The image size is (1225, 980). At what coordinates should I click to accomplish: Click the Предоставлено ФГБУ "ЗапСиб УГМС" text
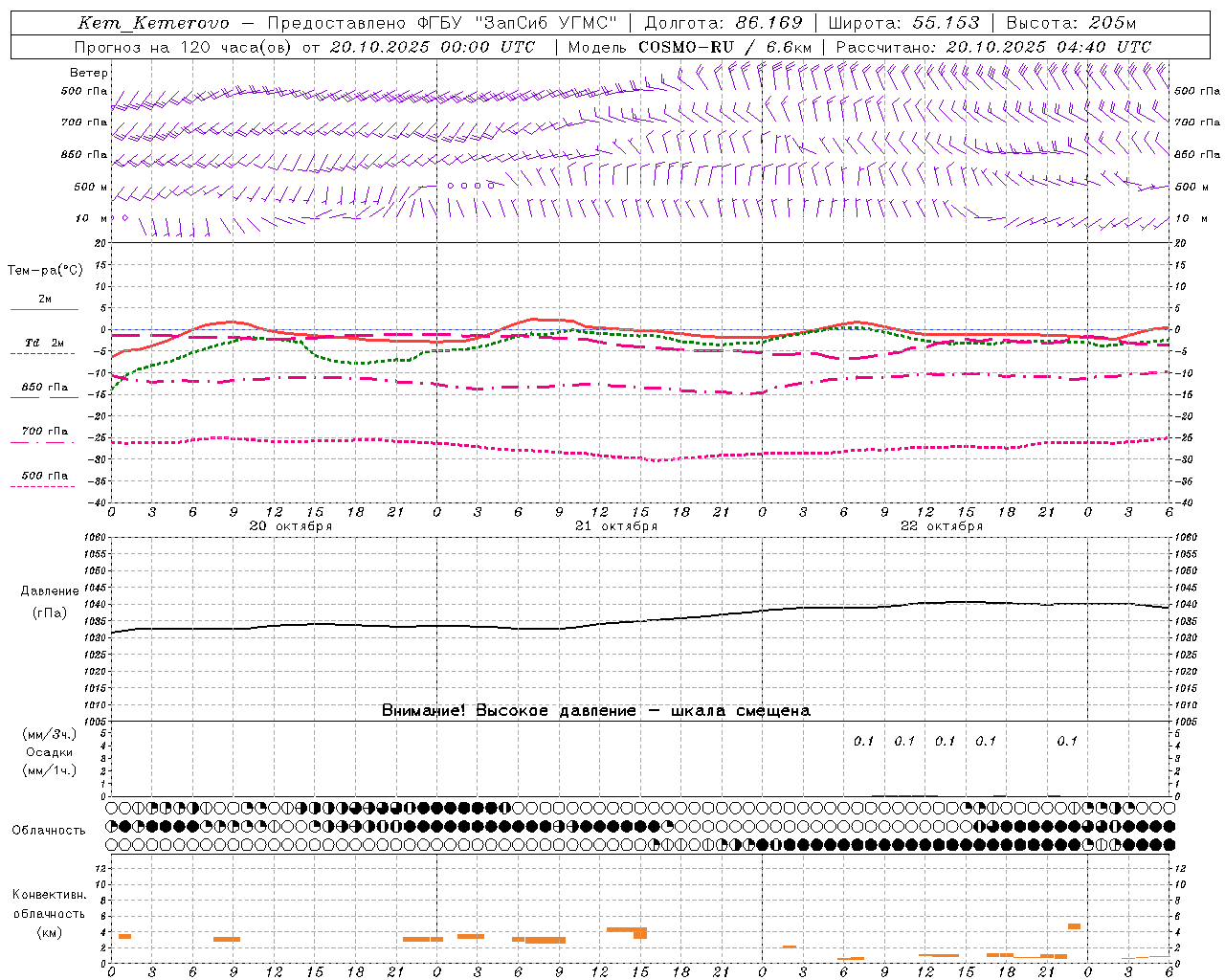pos(442,23)
